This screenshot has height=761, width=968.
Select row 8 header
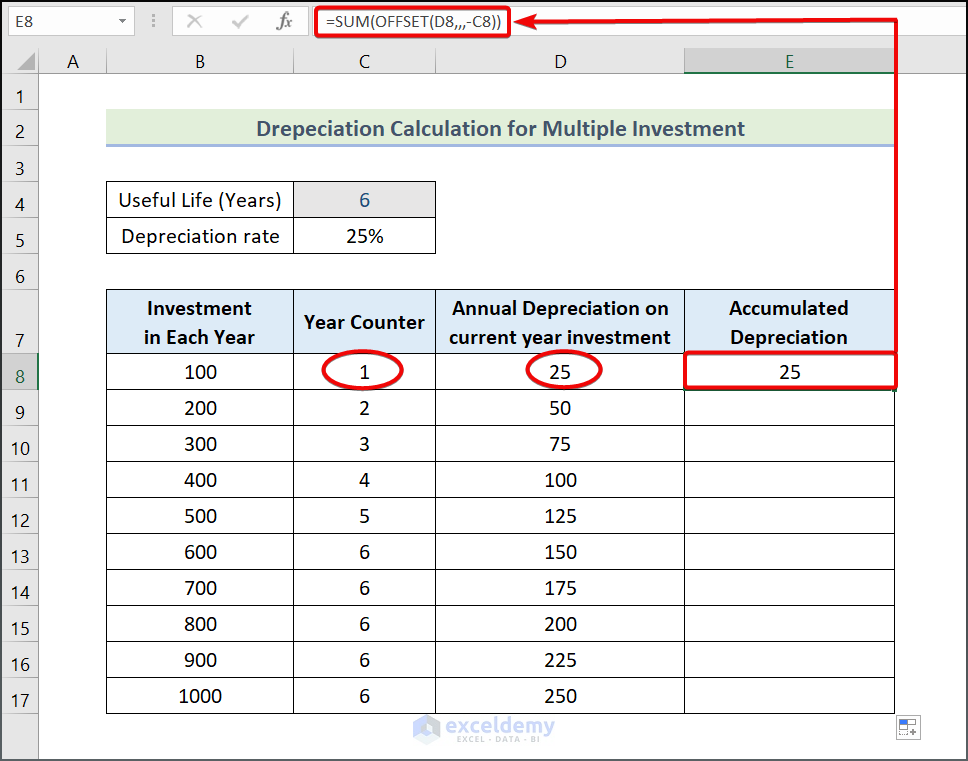pyautogui.click(x=20, y=376)
